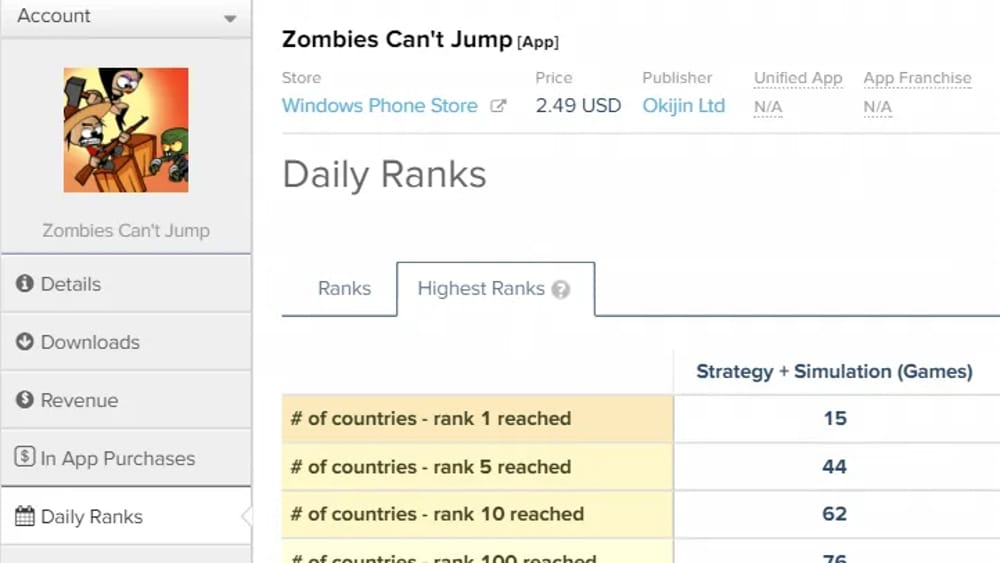Screen dimensions: 1000x563
Task: Open the Windows Phone Store link
Action: click(x=379, y=106)
